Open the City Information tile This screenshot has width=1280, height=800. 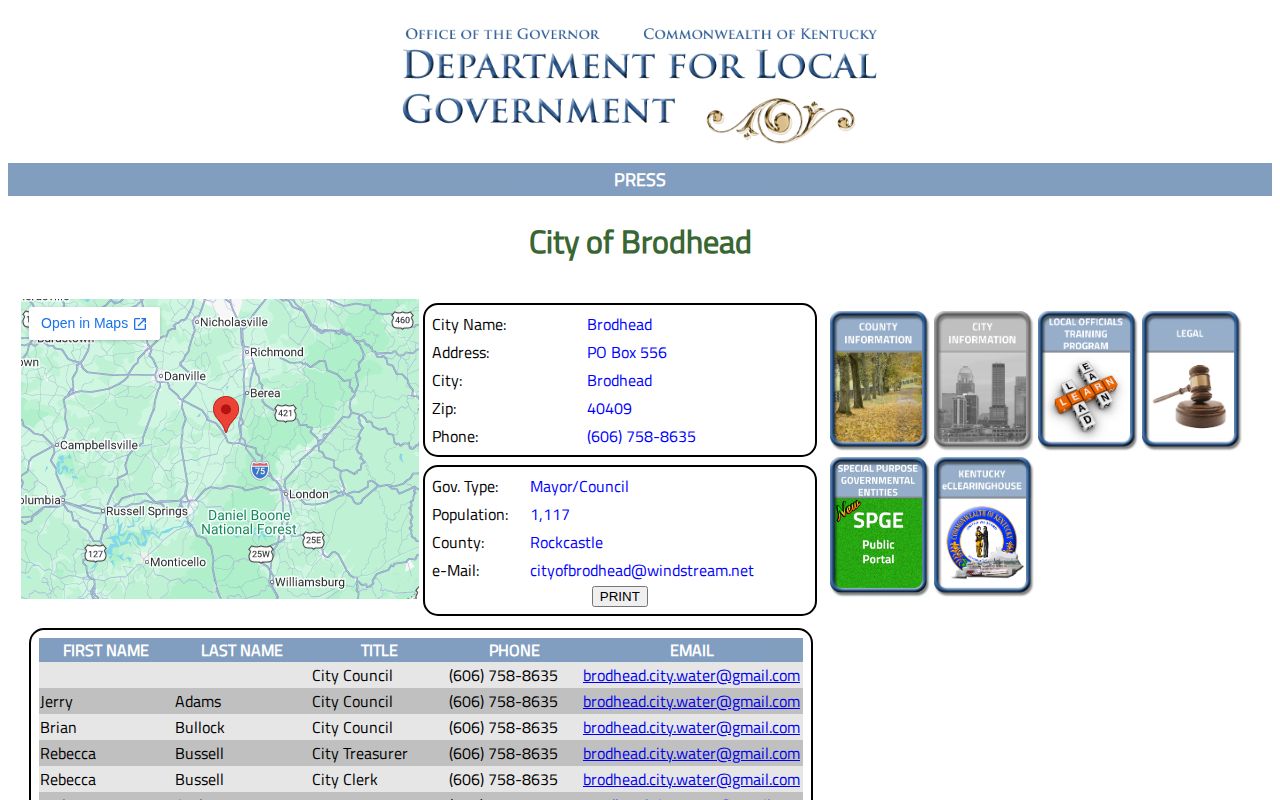982,379
